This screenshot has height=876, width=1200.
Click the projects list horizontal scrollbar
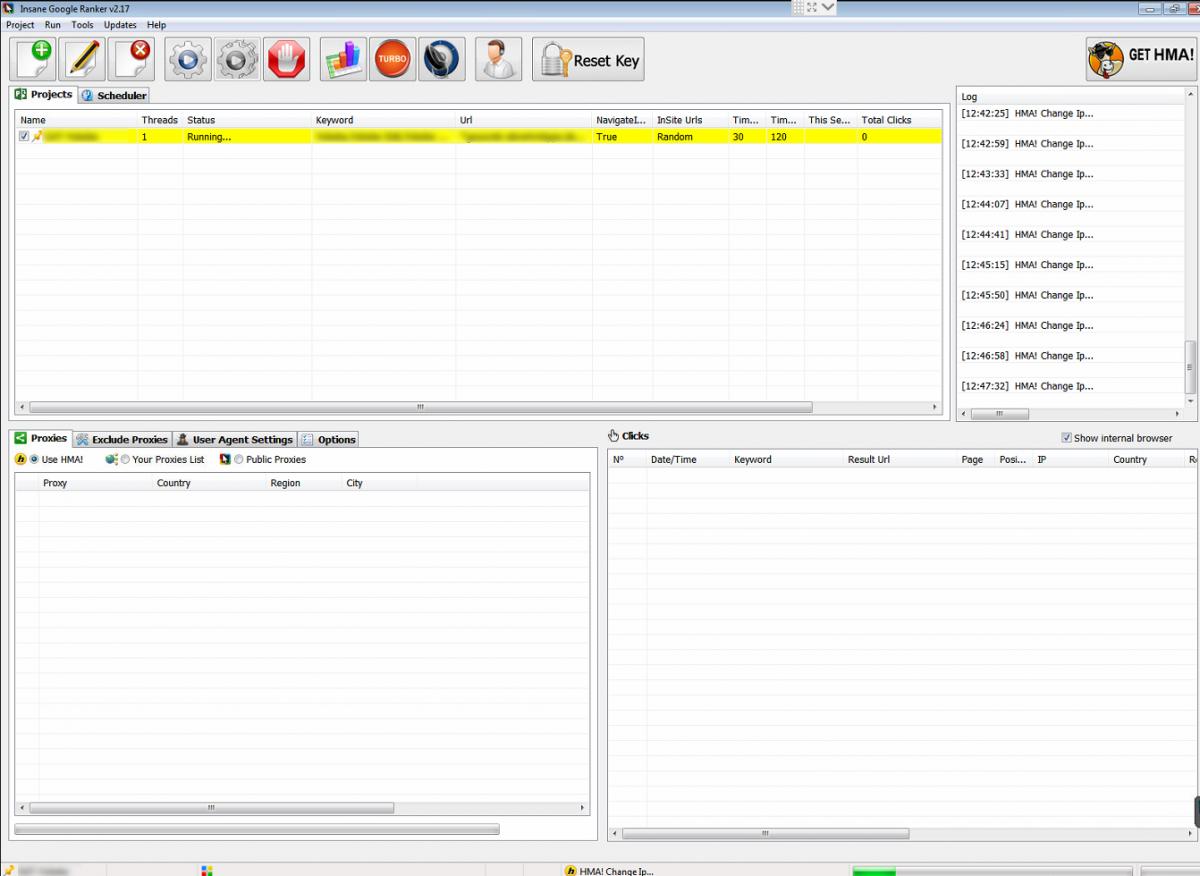point(421,407)
